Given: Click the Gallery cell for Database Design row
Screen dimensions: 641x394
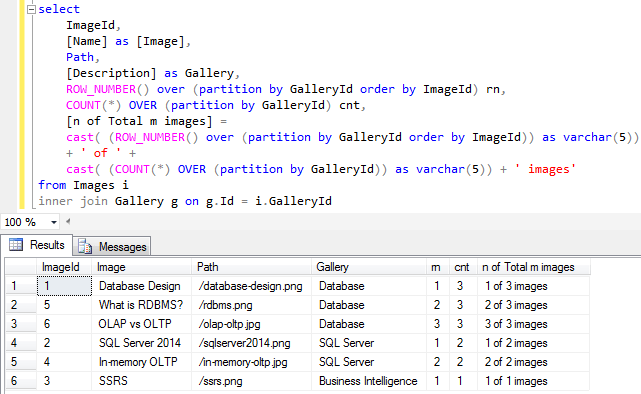Looking at the screenshot, I should [x=369, y=286].
